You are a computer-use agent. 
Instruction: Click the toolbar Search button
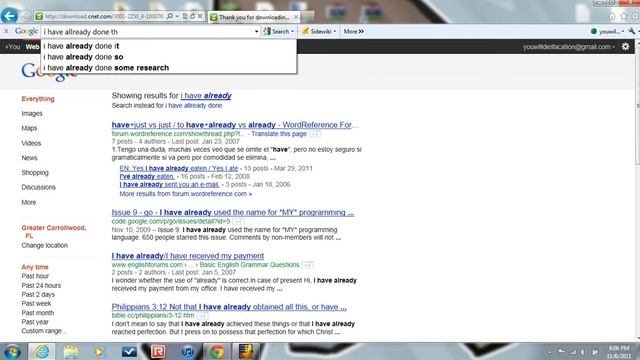click(276, 31)
